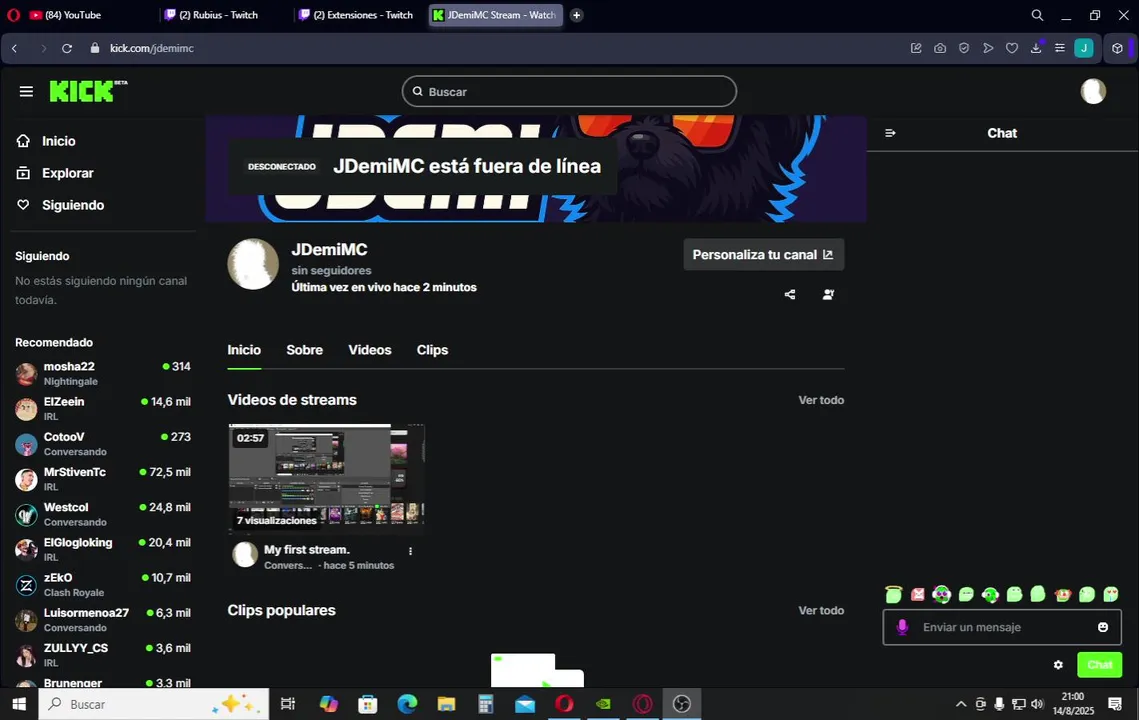Open the Windows Start menu
Viewport: 1139px width, 720px height.
20,704
